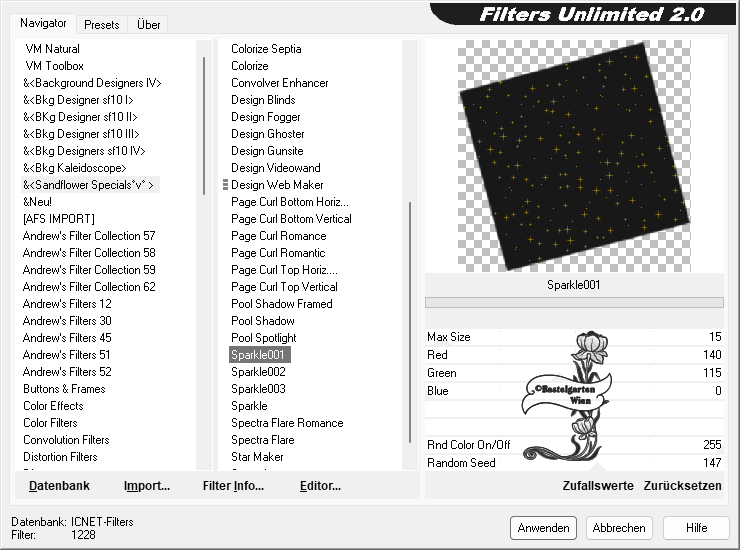
Task: Adjust the Blue value slider
Action: click(574, 390)
